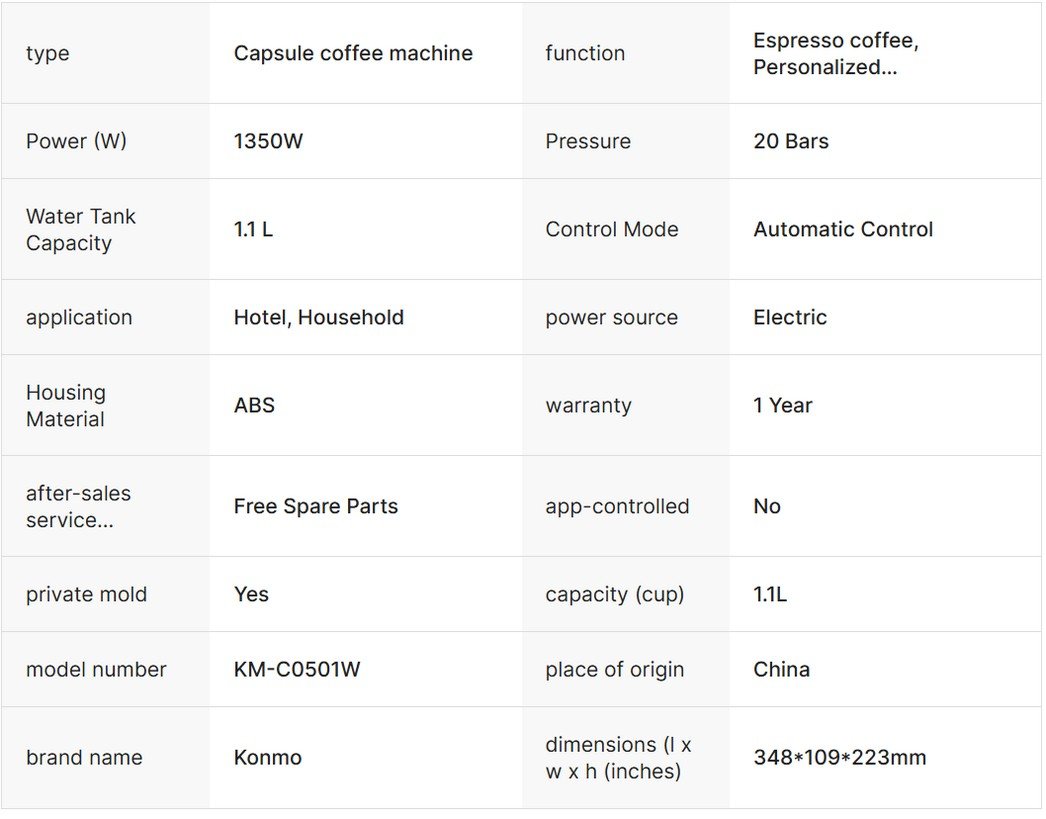This screenshot has width=1046, height=819.
Task: Expand the truncated 'Espresso coffee, Personalized…' value
Action: pyautogui.click(x=835, y=54)
